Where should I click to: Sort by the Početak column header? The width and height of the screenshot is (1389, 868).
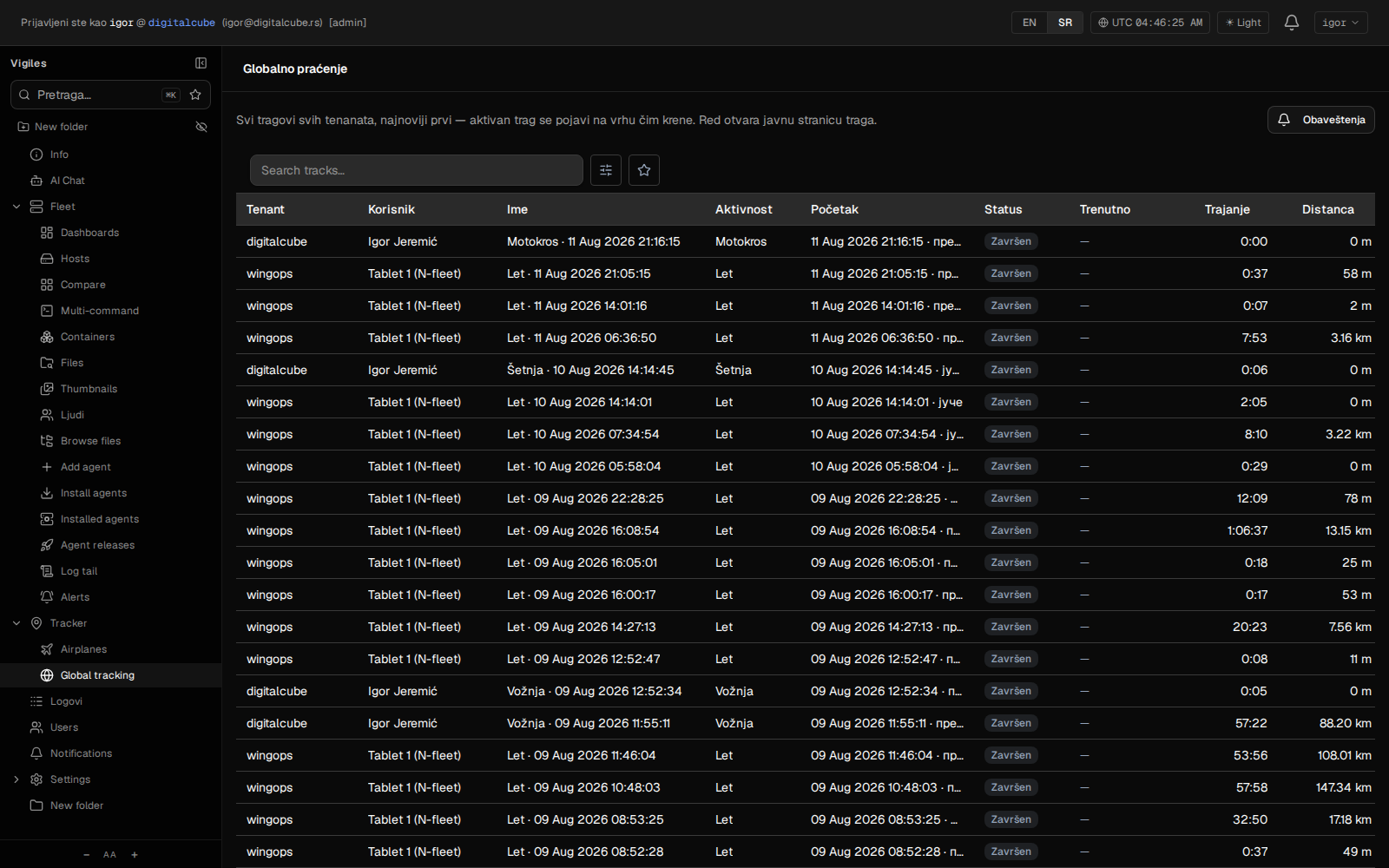pos(834,209)
